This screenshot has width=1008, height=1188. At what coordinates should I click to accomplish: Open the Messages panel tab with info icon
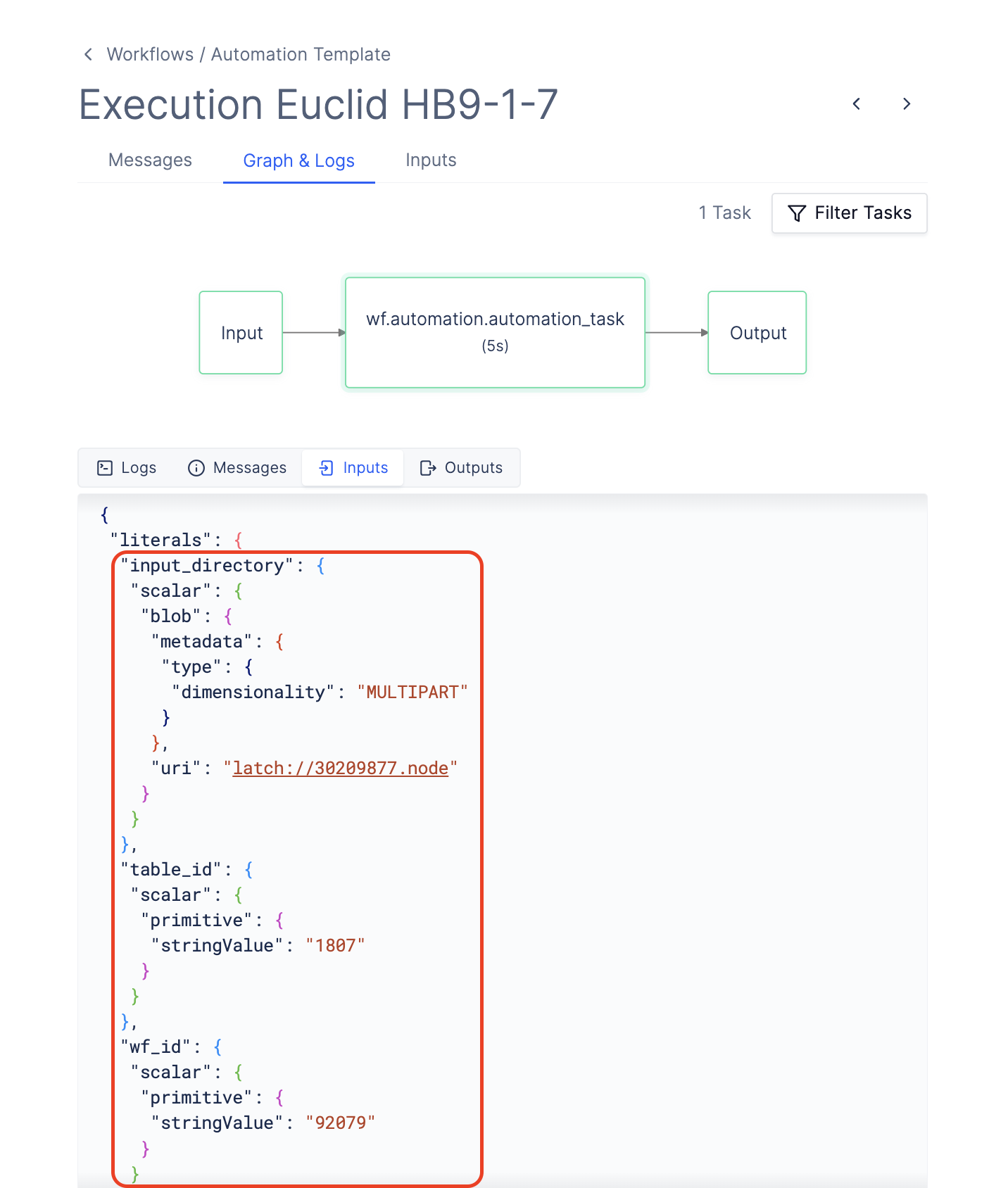(237, 468)
